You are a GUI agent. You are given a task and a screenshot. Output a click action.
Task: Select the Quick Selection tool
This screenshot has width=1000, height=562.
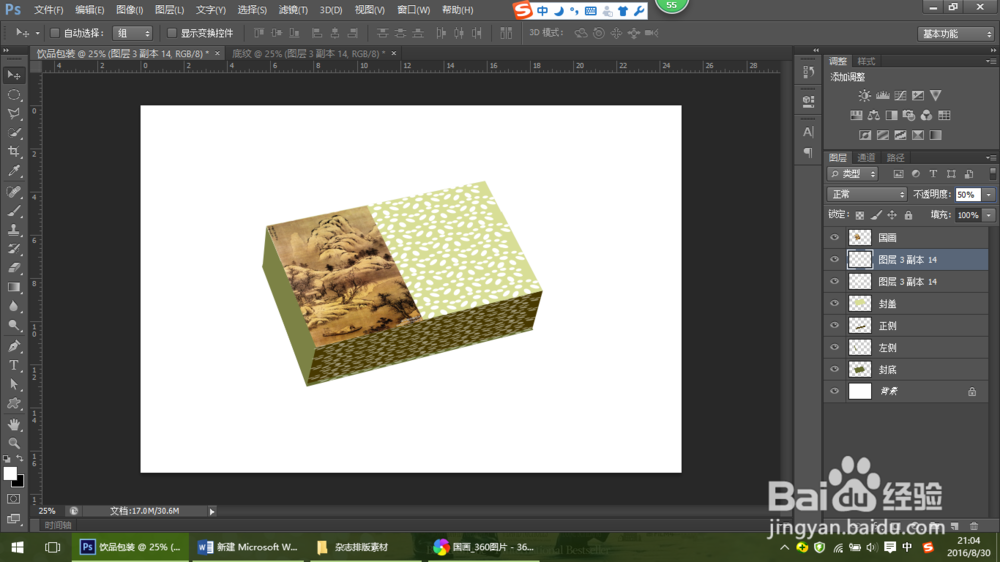coord(14,133)
